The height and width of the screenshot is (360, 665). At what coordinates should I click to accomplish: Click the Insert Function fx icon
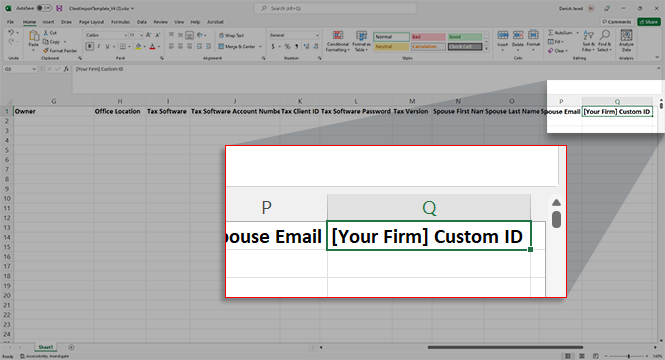(x=66, y=69)
